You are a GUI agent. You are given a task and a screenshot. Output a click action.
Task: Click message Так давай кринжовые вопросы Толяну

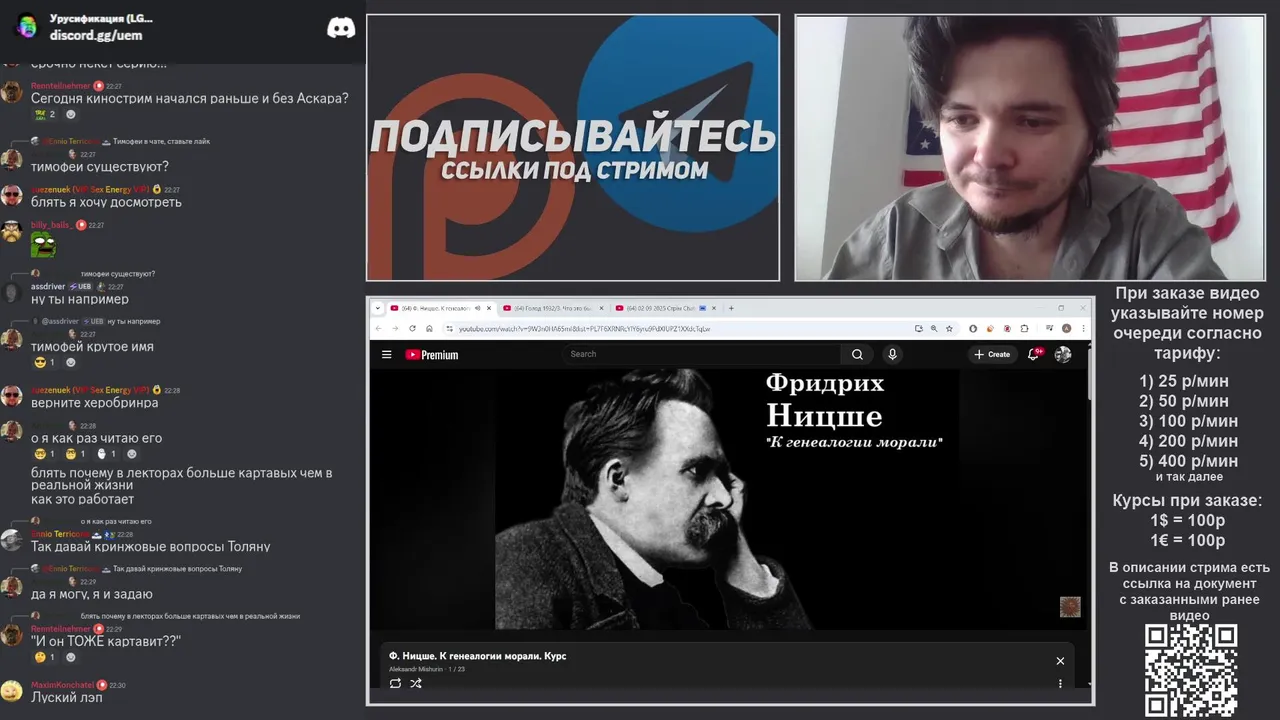151,547
